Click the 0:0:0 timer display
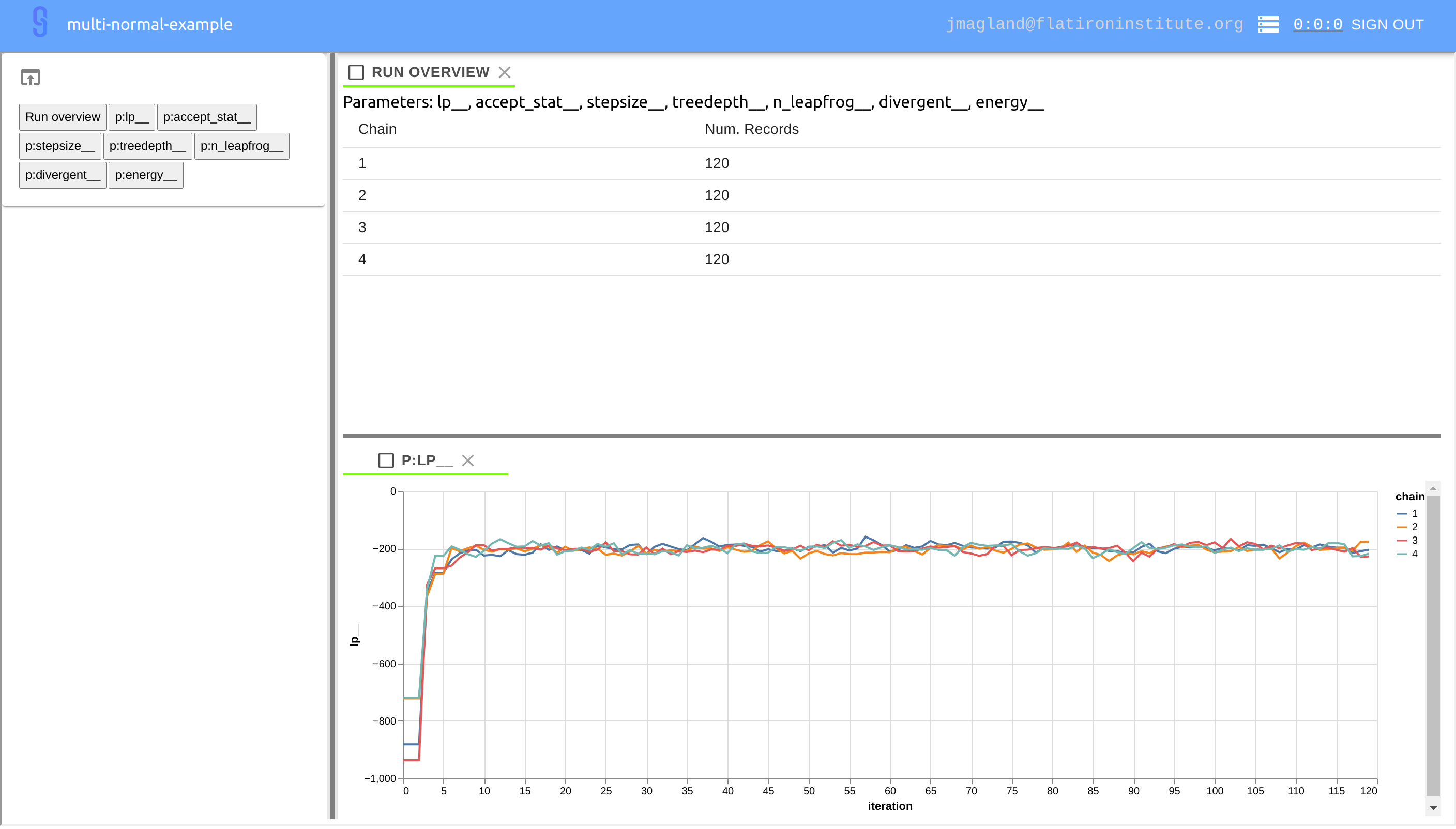The image size is (1456, 829). click(1317, 24)
